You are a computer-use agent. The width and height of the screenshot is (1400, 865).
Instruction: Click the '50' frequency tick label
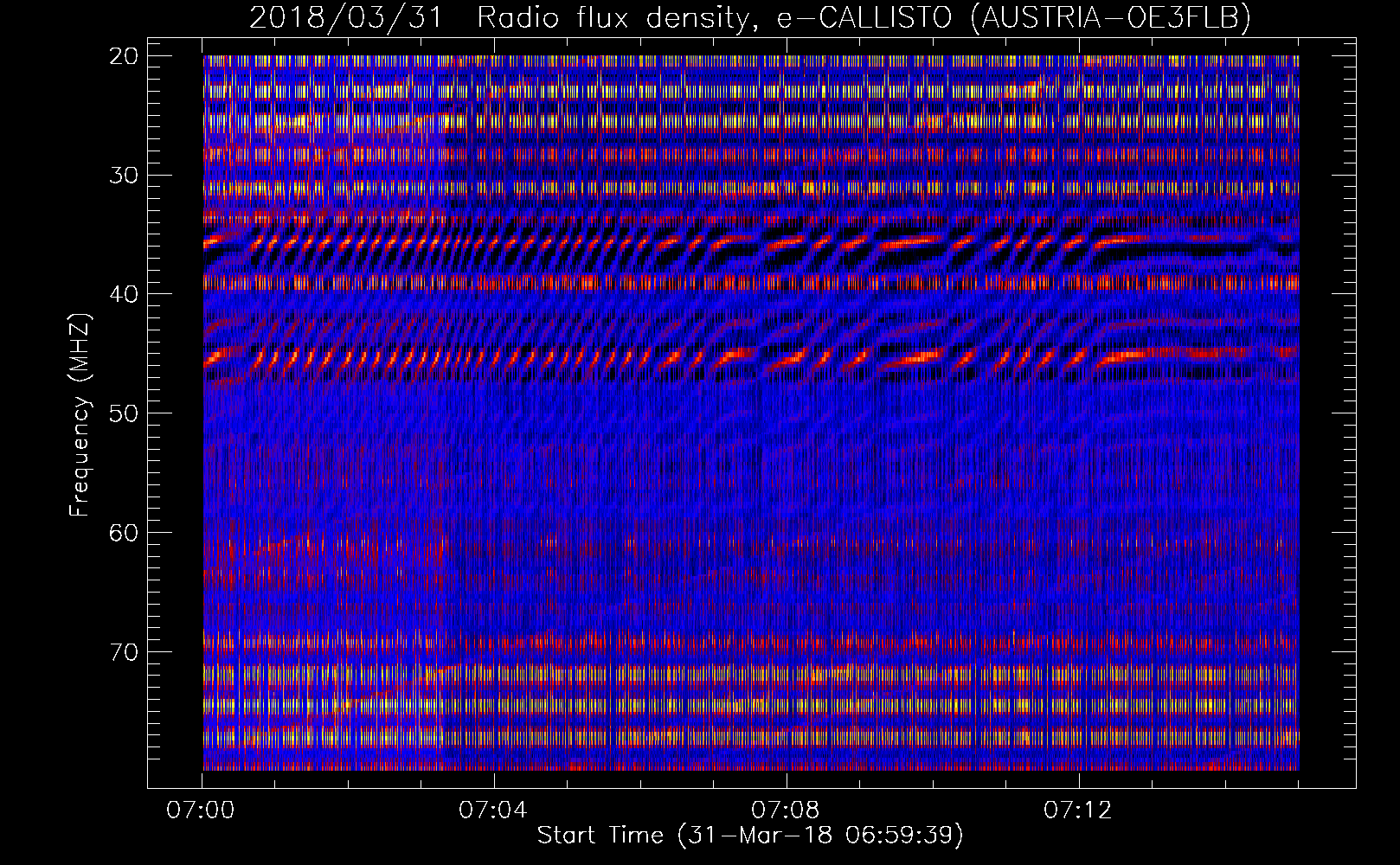coord(125,413)
